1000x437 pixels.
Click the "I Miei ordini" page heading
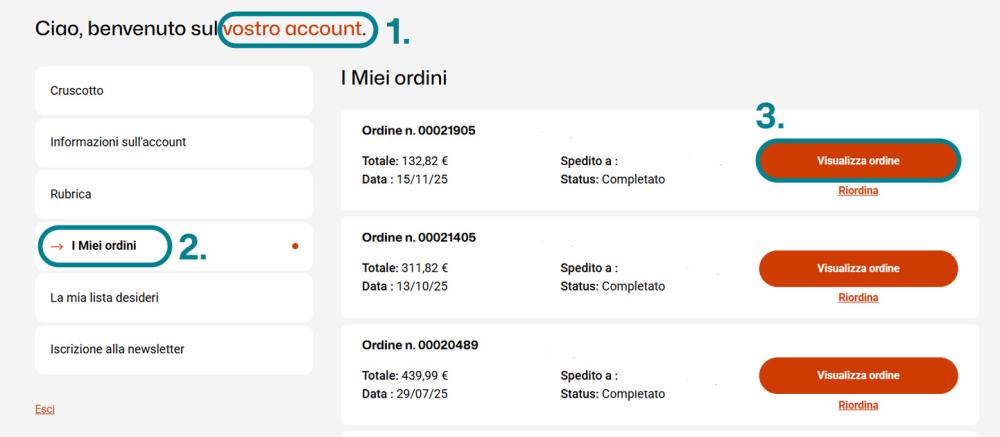pyautogui.click(x=393, y=78)
